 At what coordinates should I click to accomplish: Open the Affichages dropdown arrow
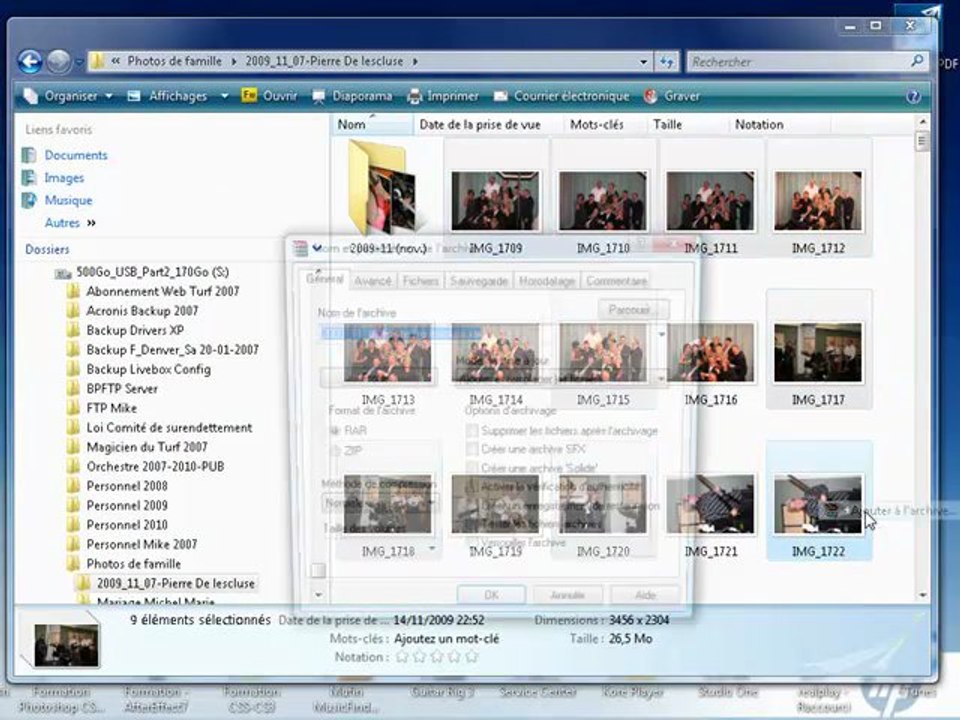click(224, 97)
